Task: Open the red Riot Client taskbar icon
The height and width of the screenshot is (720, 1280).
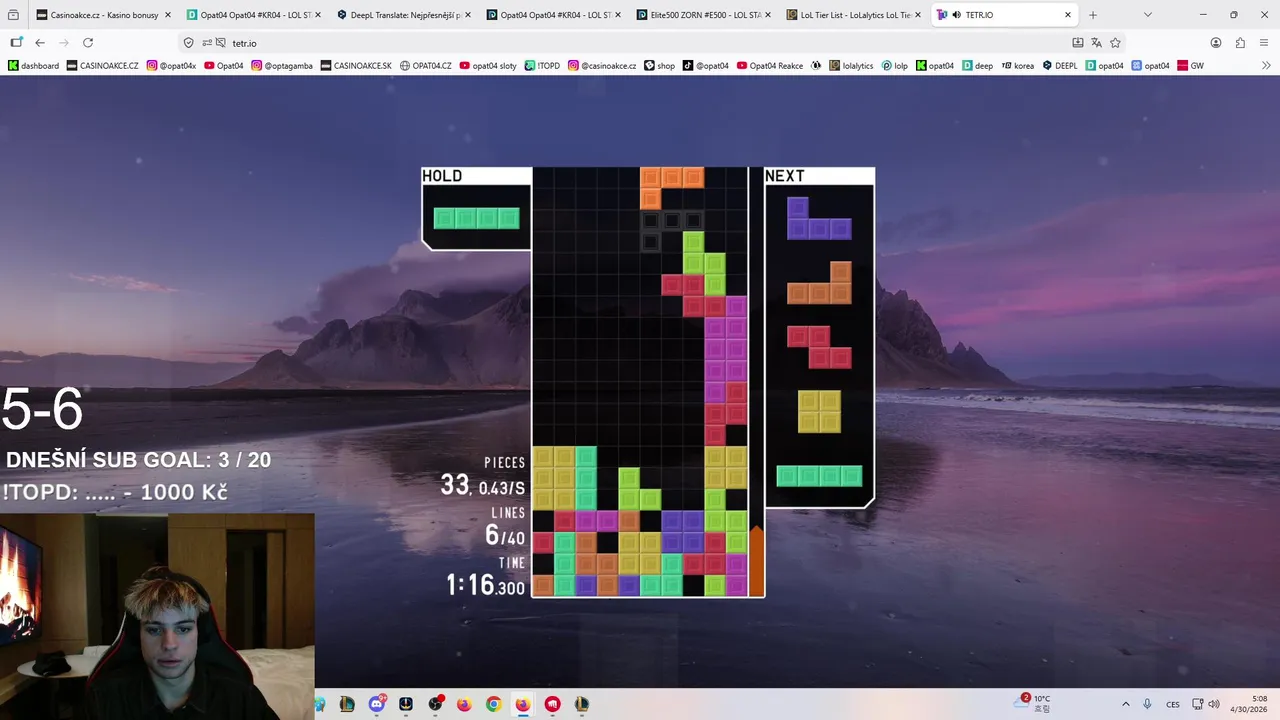Action: coord(552,704)
